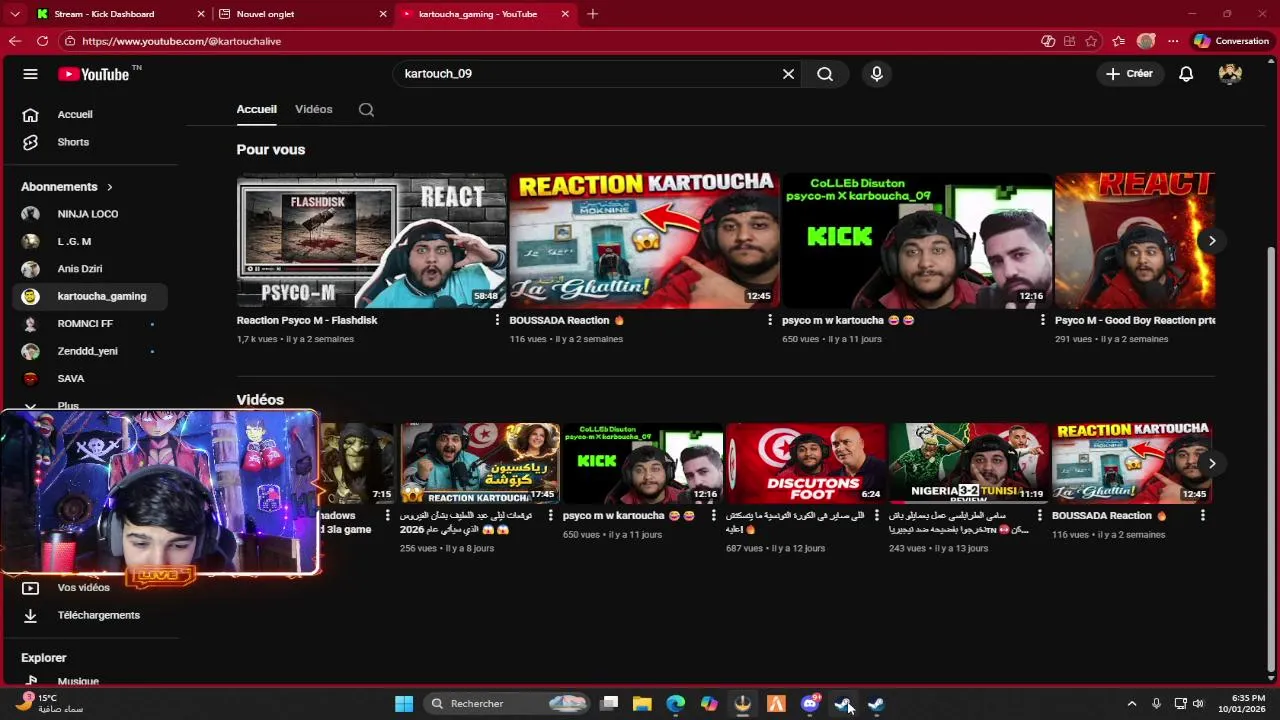The height and width of the screenshot is (720, 1280).
Task: Open options menu for Reaction Psyco M - Flashdisk
Action: point(497,320)
